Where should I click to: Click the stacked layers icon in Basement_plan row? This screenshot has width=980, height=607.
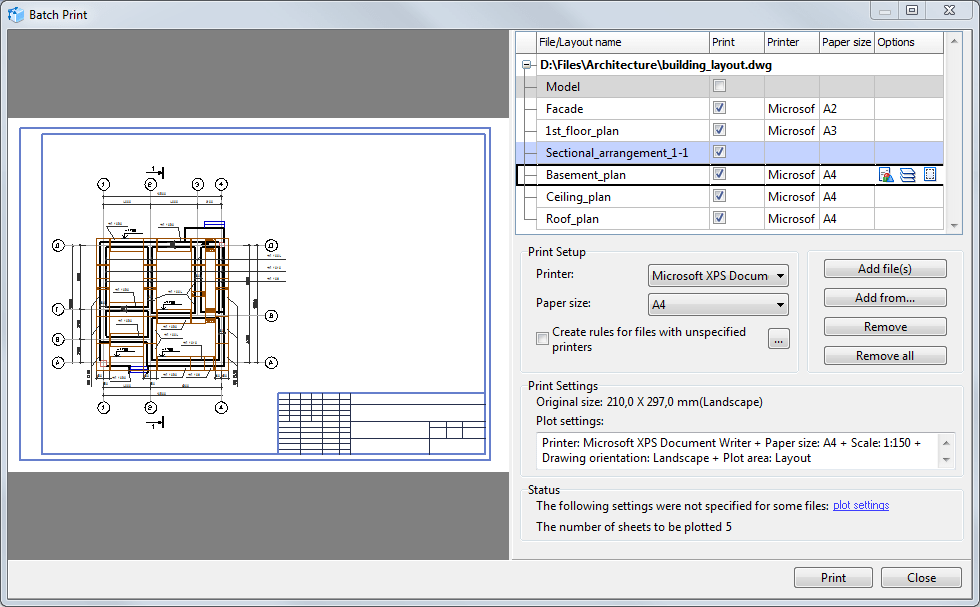[x=908, y=175]
